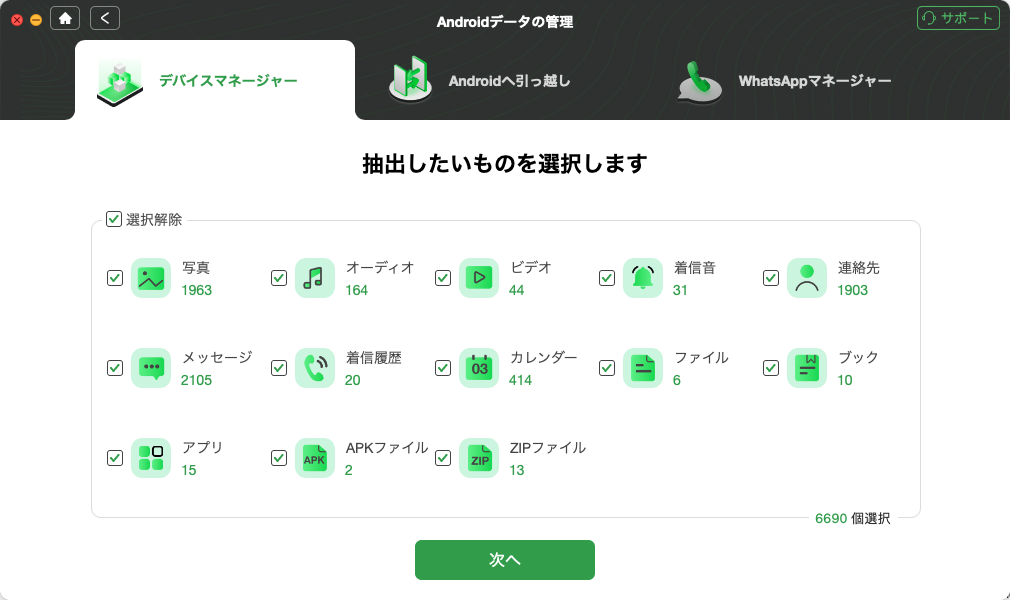The image size is (1010, 600).
Task: Uncheck the 選択解除 select-all checkbox
Action: coord(114,219)
